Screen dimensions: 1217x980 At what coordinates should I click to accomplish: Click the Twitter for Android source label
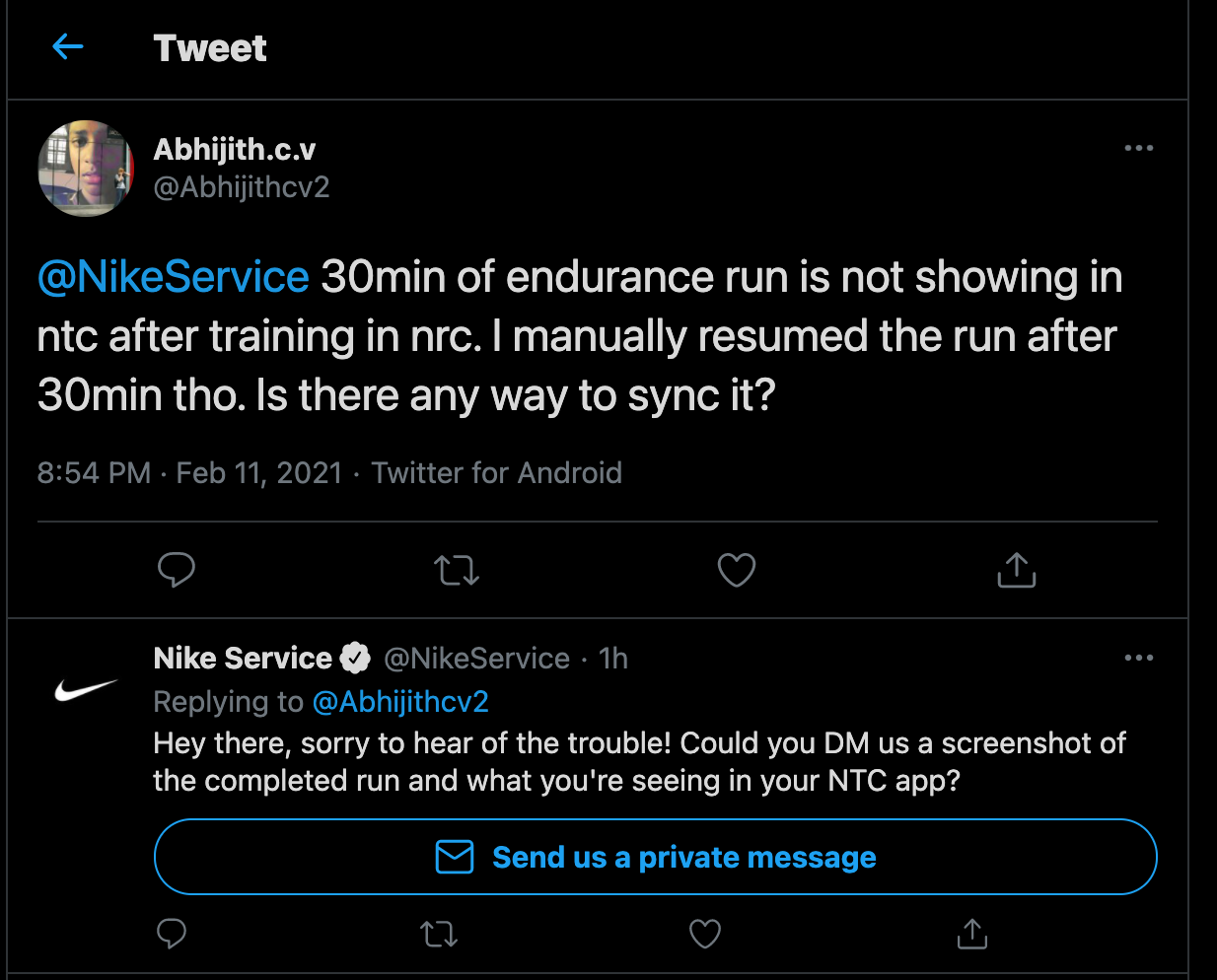point(496,473)
